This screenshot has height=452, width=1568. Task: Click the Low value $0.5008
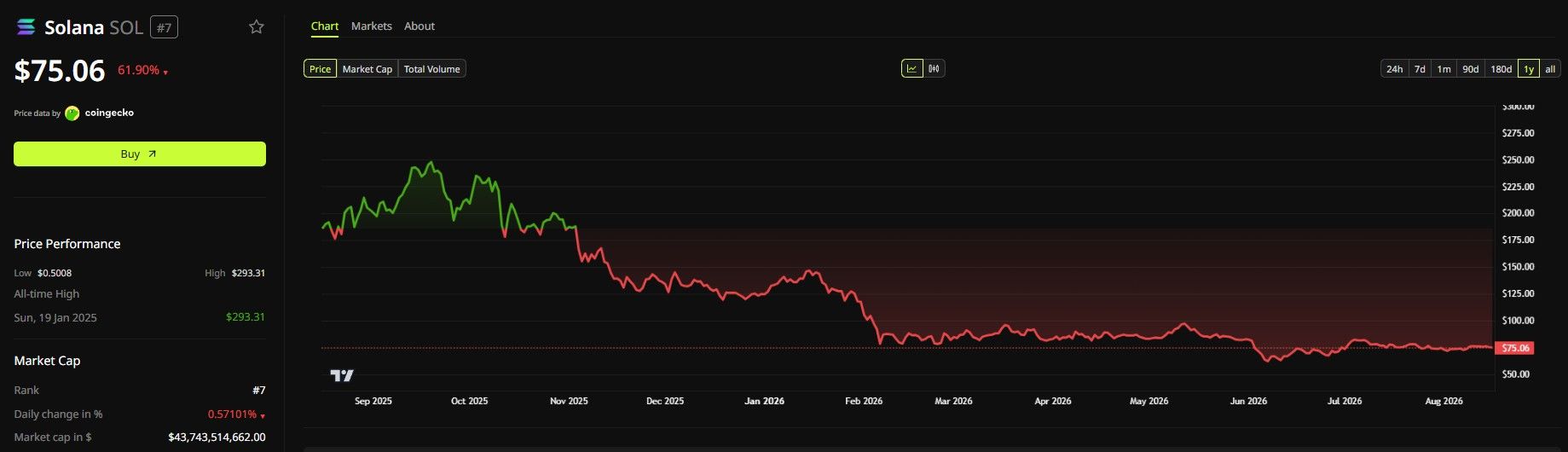click(55, 273)
